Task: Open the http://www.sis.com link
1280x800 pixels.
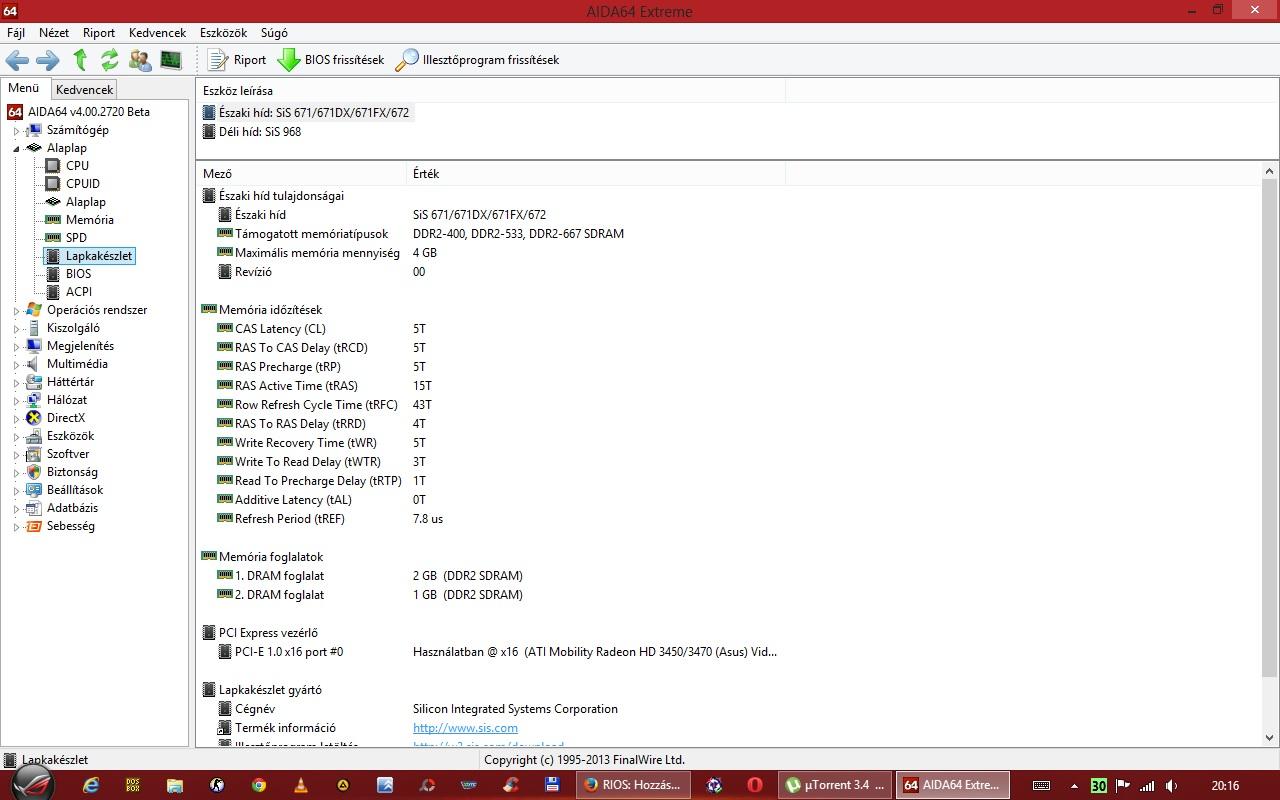Action: [465, 728]
